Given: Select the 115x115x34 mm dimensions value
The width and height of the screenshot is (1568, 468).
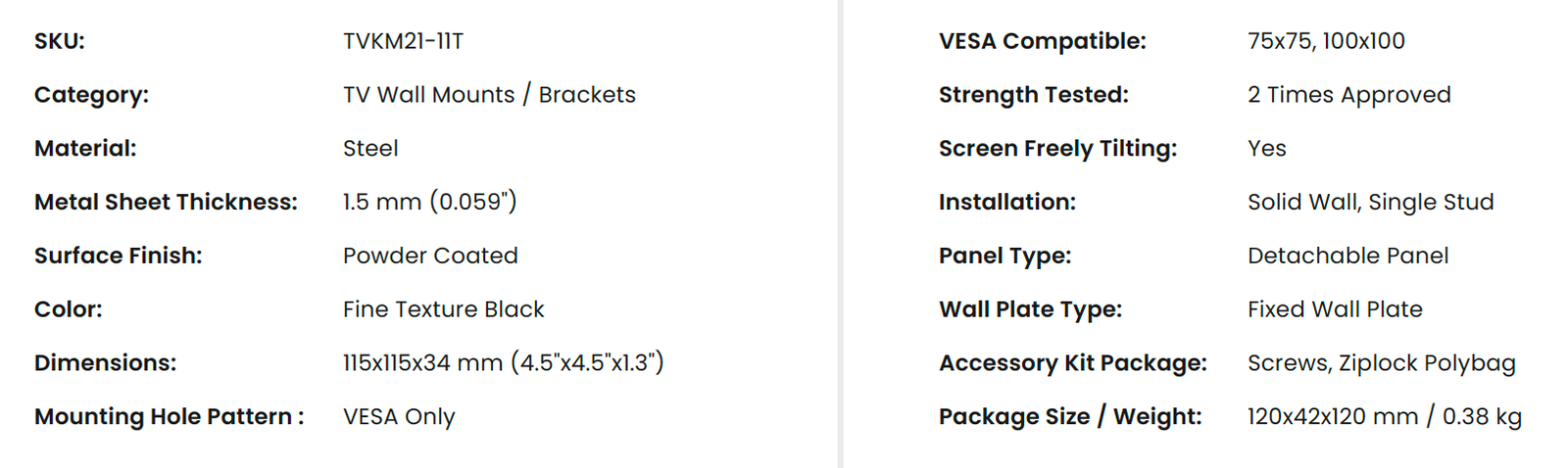Looking at the screenshot, I should click(503, 362).
